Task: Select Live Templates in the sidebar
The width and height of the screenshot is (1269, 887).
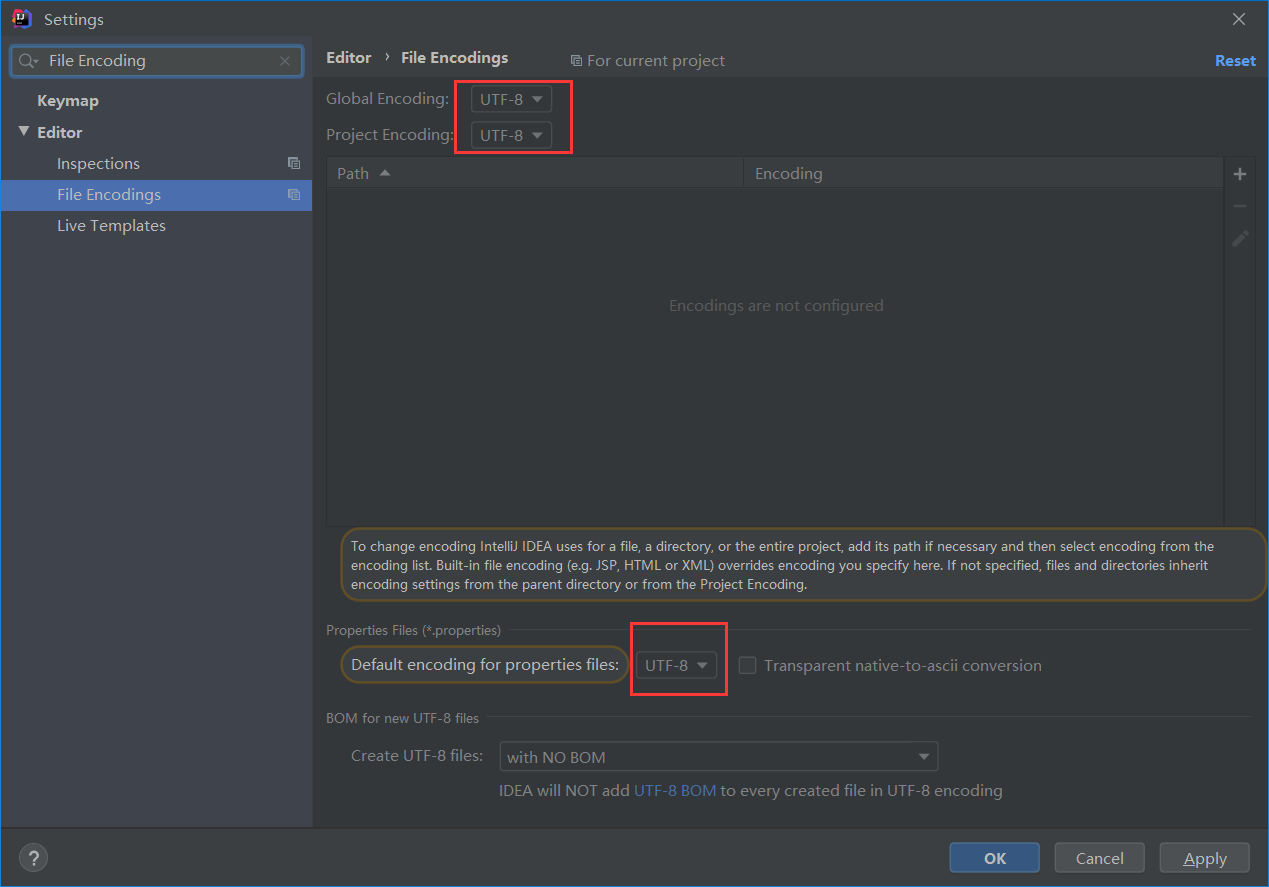Action: (111, 225)
